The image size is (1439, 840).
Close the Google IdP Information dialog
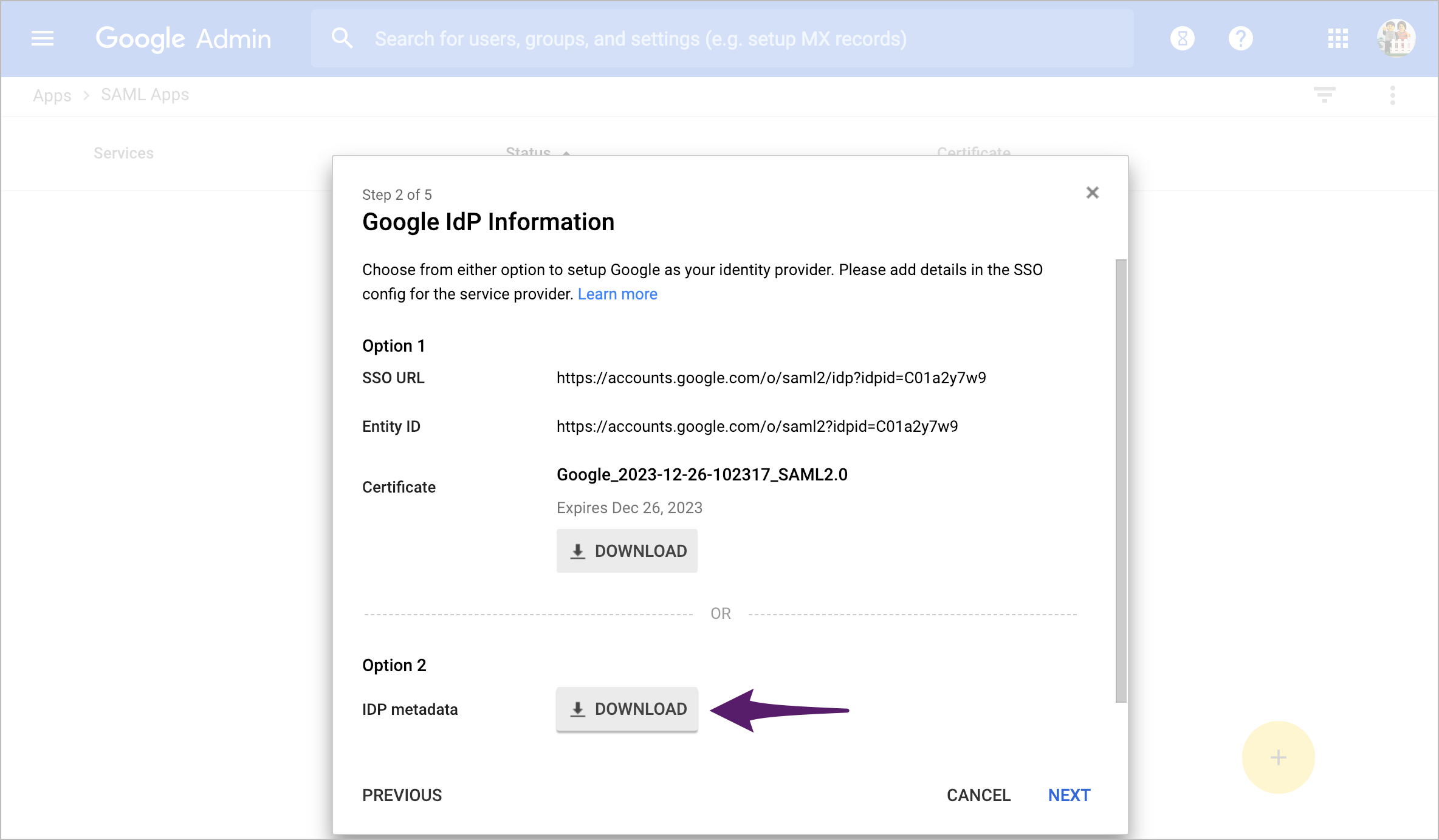(1092, 193)
